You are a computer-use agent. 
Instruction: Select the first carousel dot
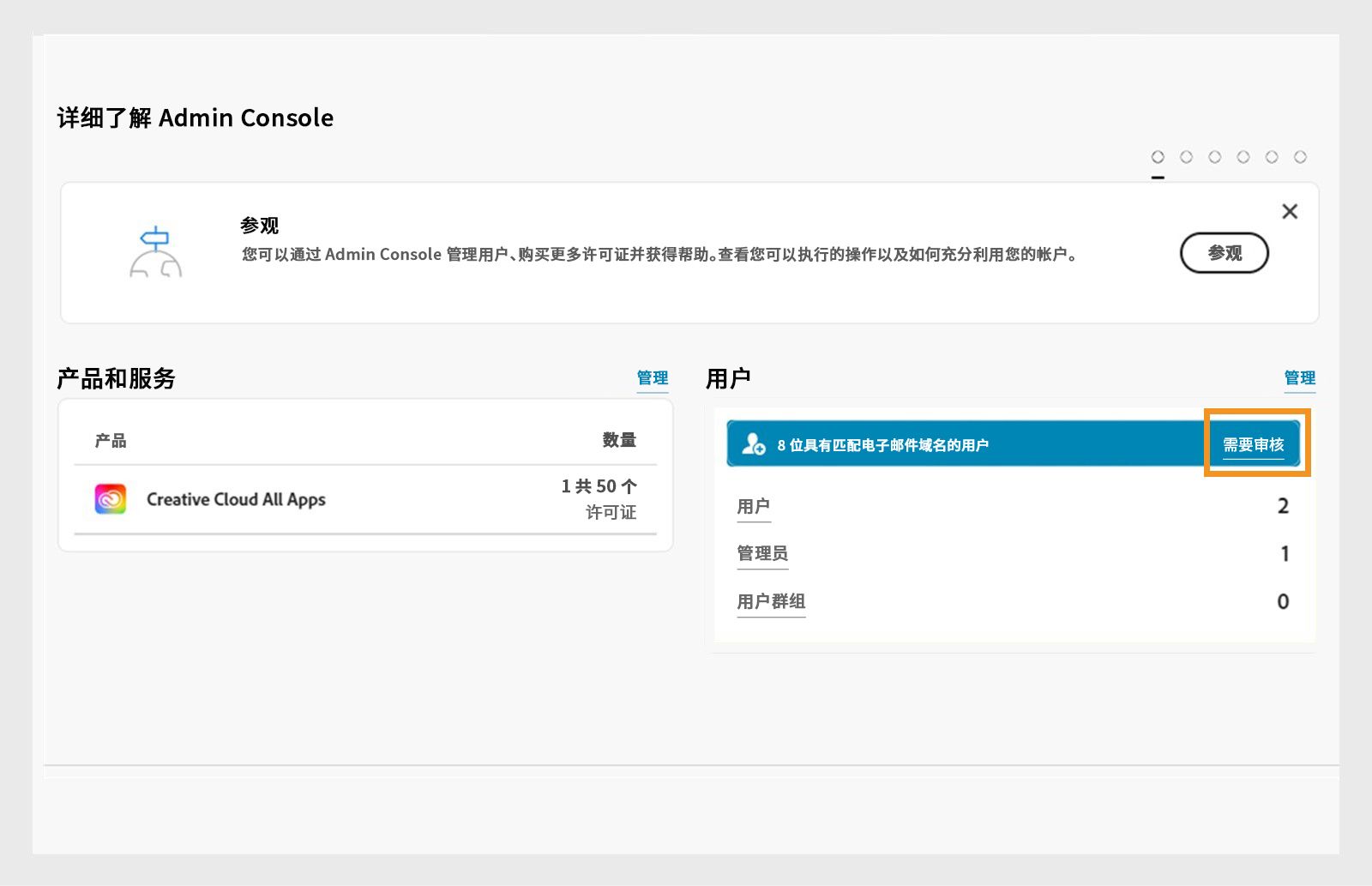pos(1158,157)
